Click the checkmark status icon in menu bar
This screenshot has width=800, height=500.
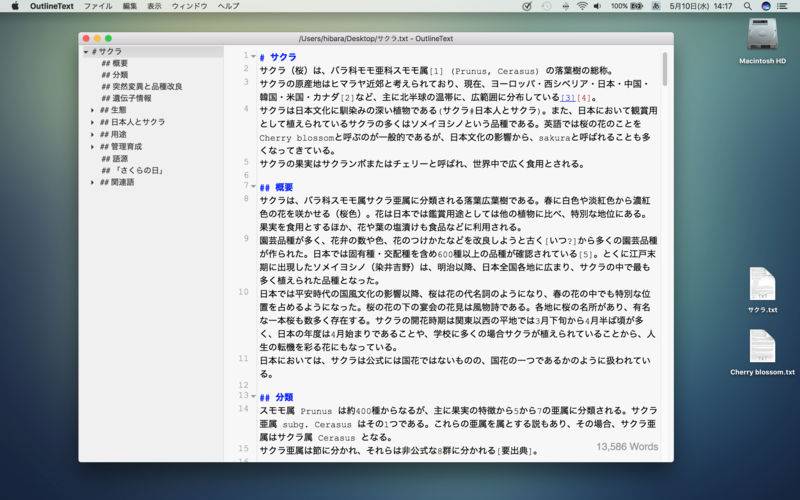528,6
